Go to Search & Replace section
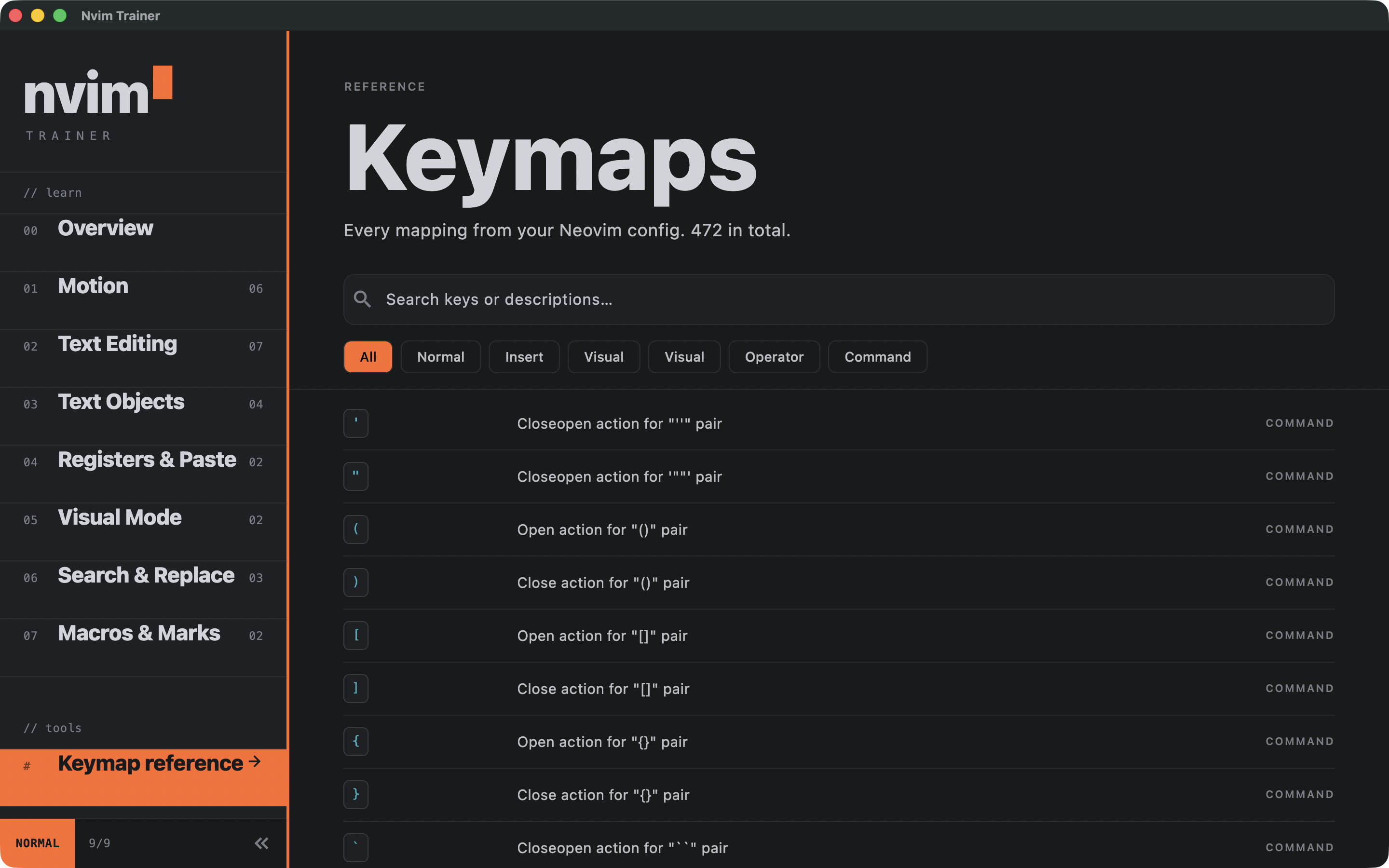 tap(143, 590)
